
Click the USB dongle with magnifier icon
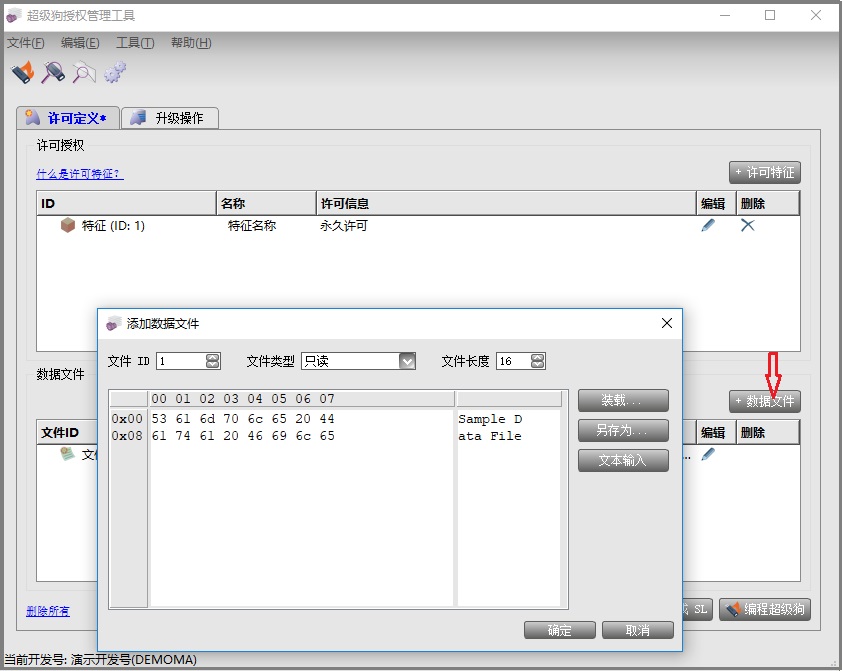[x=53, y=72]
